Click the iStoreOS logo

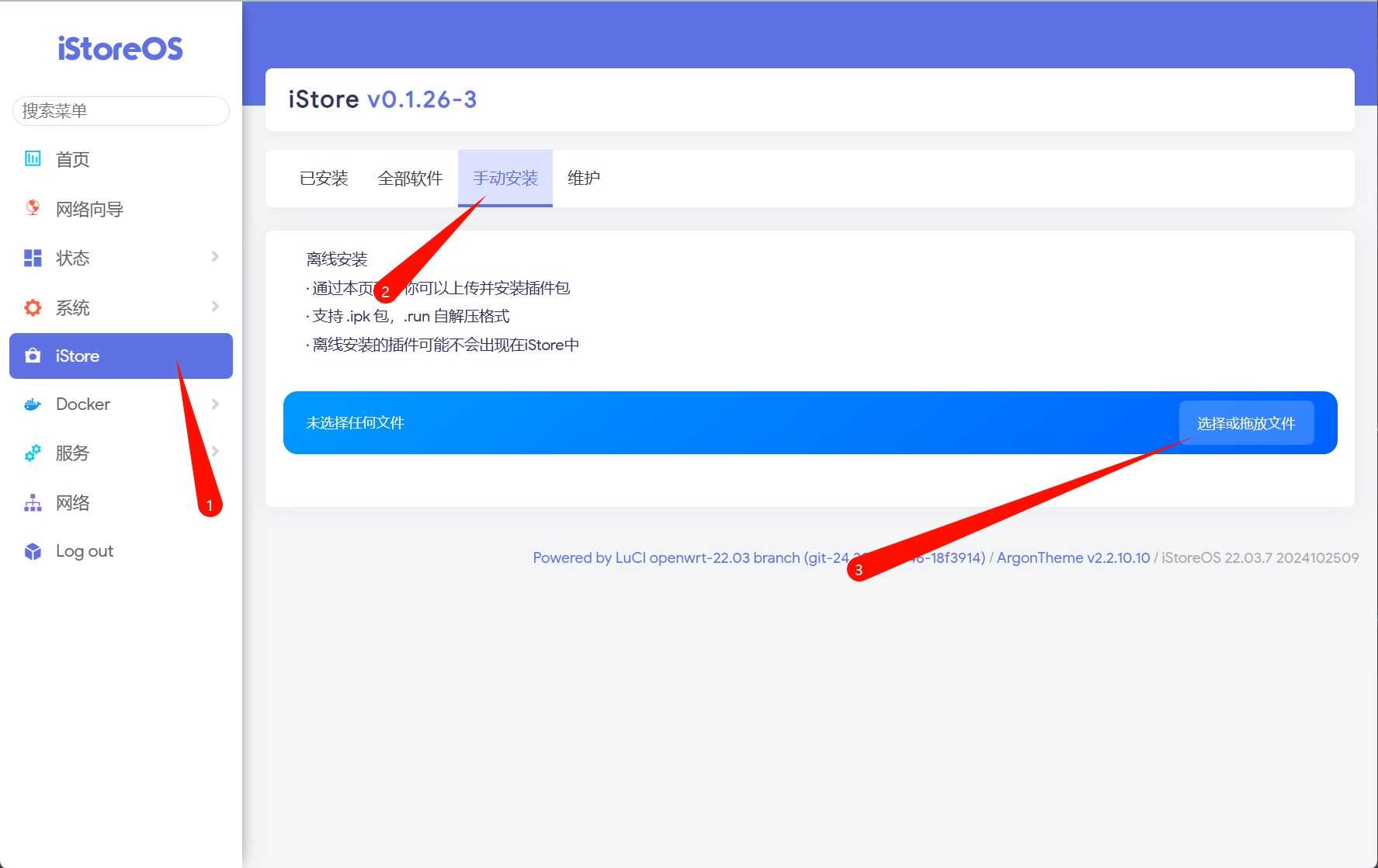[120, 49]
